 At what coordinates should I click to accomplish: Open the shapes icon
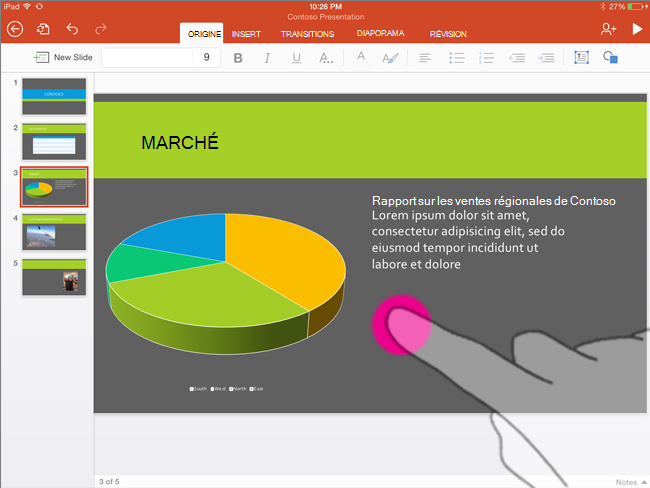[610, 57]
